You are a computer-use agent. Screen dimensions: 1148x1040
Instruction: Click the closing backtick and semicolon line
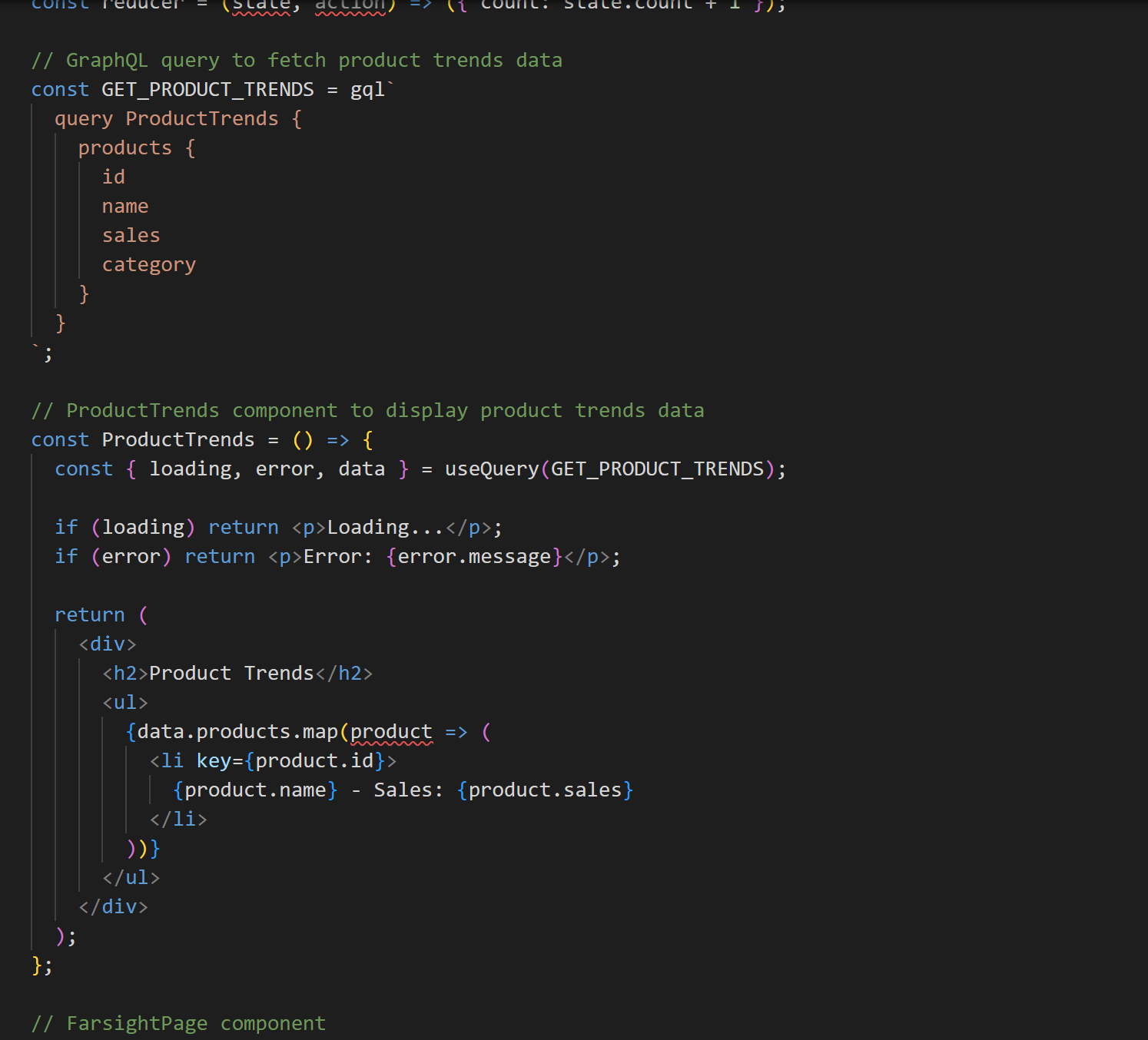pos(42,353)
